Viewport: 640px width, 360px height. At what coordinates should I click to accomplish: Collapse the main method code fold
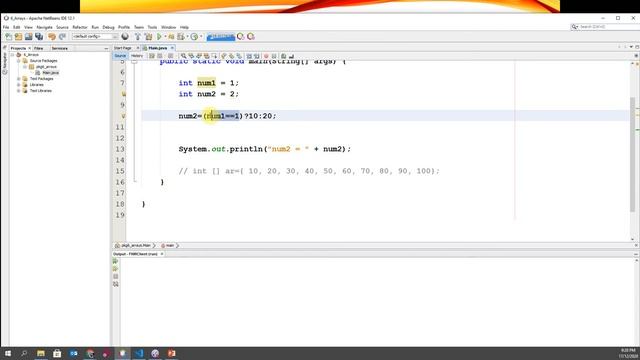134,62
